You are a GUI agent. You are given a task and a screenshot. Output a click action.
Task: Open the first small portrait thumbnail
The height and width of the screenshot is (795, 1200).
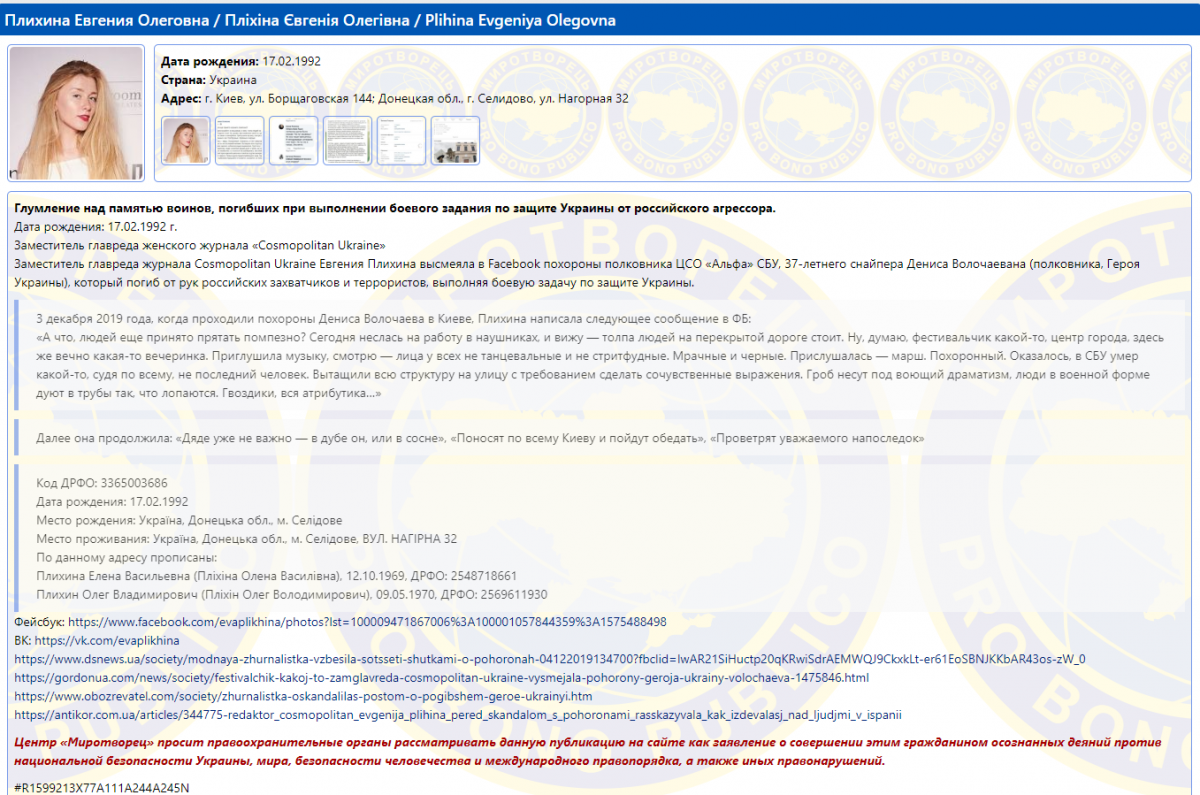[186, 141]
